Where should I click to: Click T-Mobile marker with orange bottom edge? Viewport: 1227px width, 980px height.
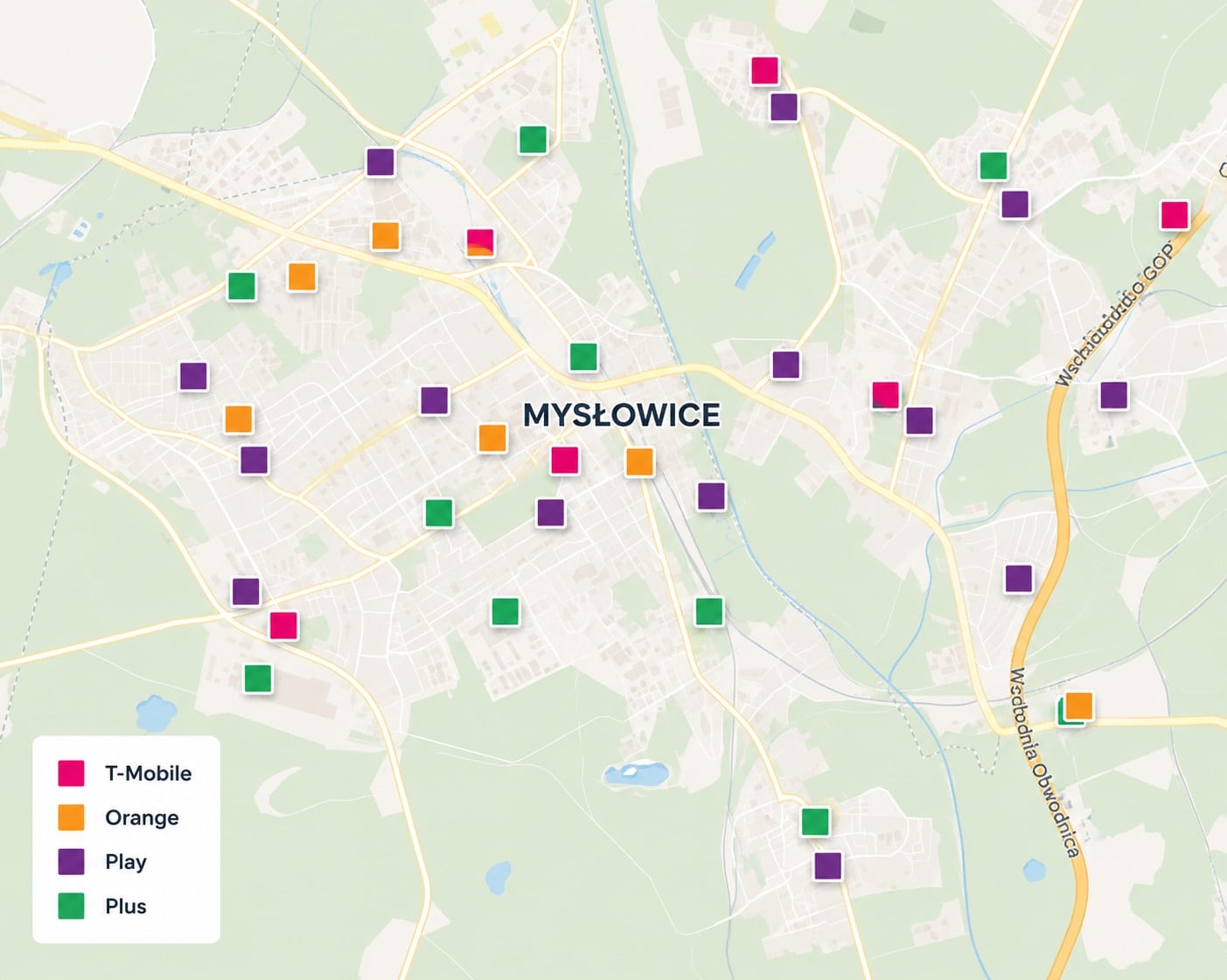(x=481, y=242)
